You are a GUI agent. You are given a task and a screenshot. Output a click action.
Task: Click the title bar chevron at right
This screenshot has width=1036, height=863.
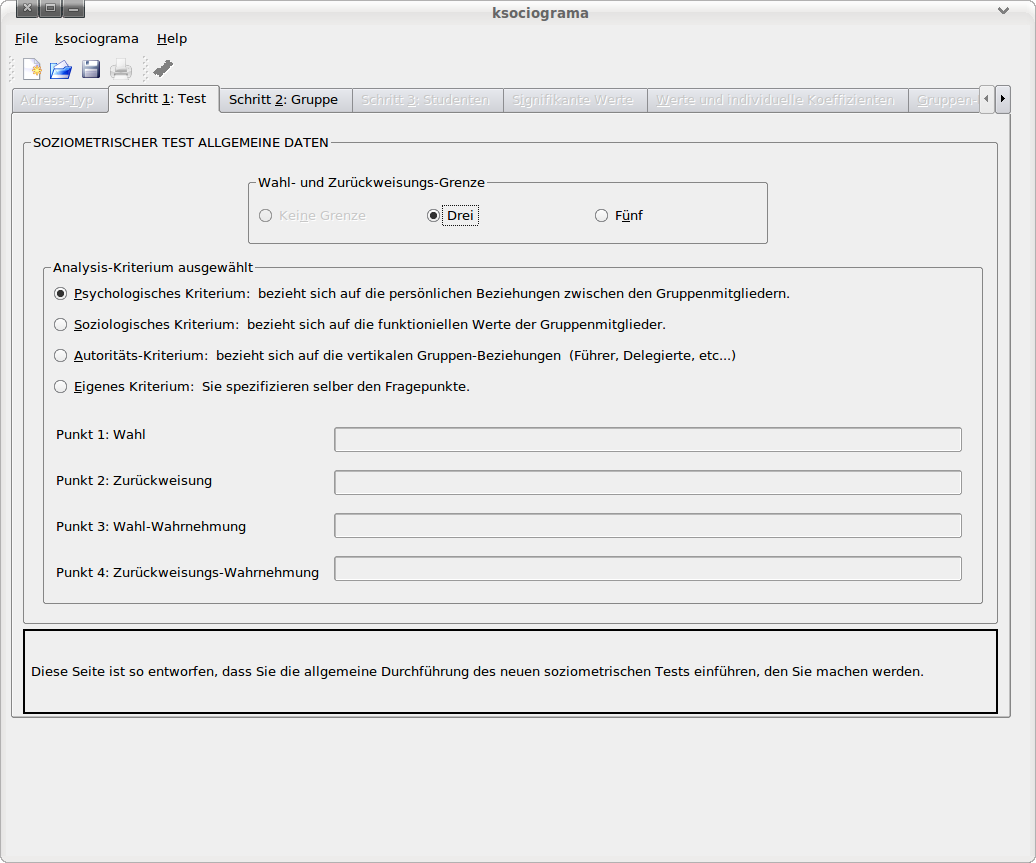point(1003,11)
